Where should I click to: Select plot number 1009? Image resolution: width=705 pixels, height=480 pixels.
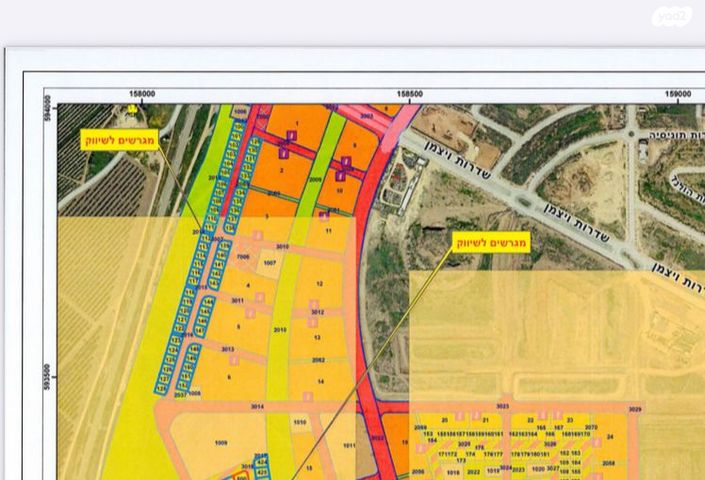[x=221, y=442]
